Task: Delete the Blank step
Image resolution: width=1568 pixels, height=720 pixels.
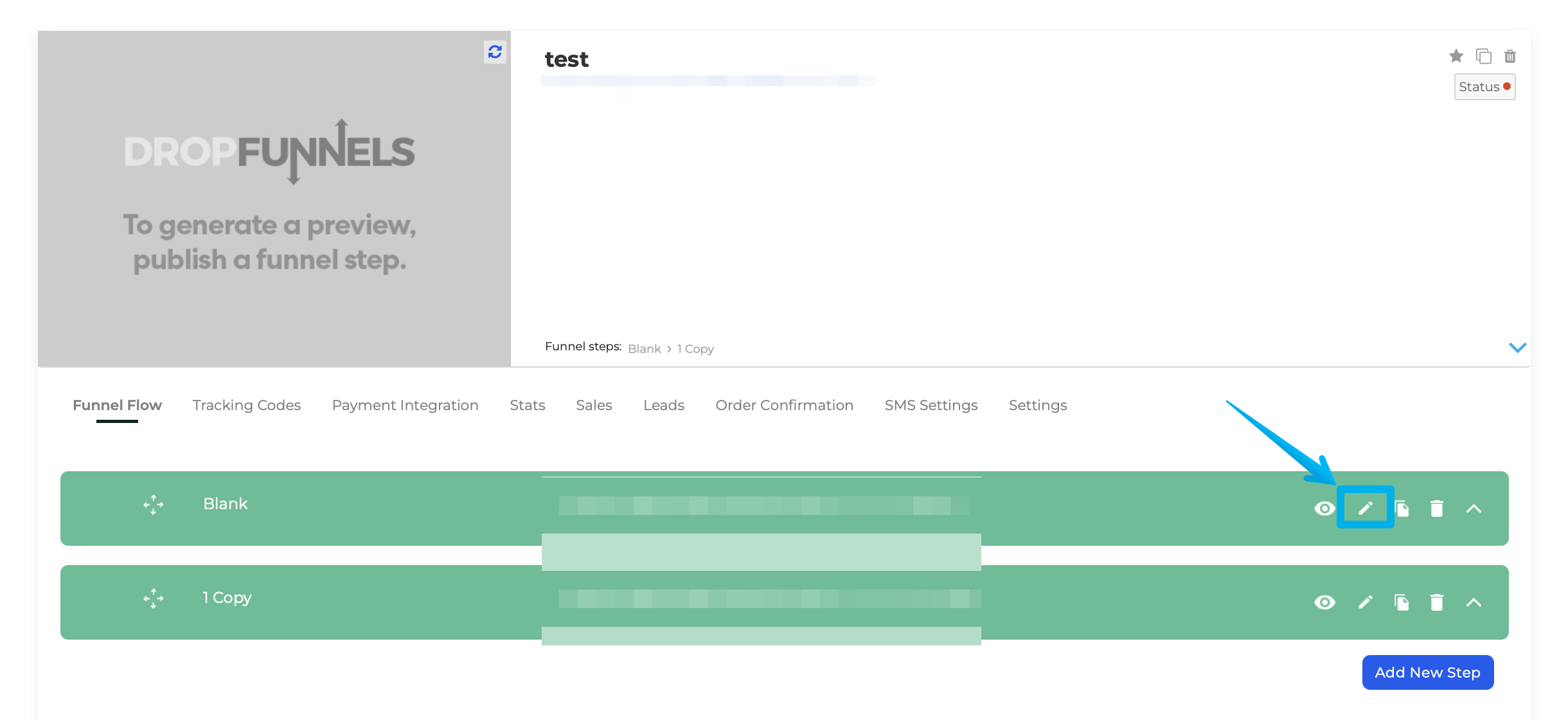Action: [x=1437, y=509]
